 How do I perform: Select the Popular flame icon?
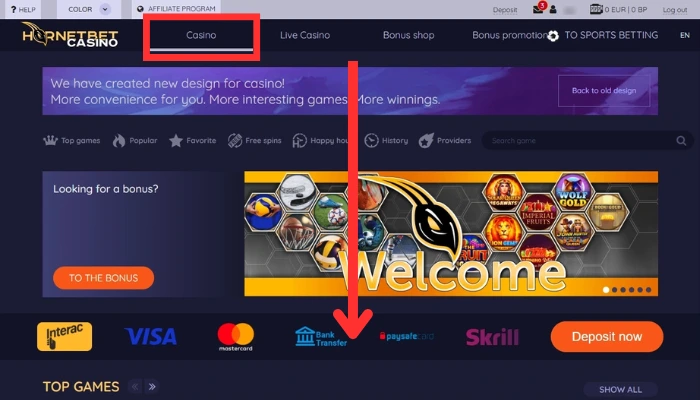(119, 141)
